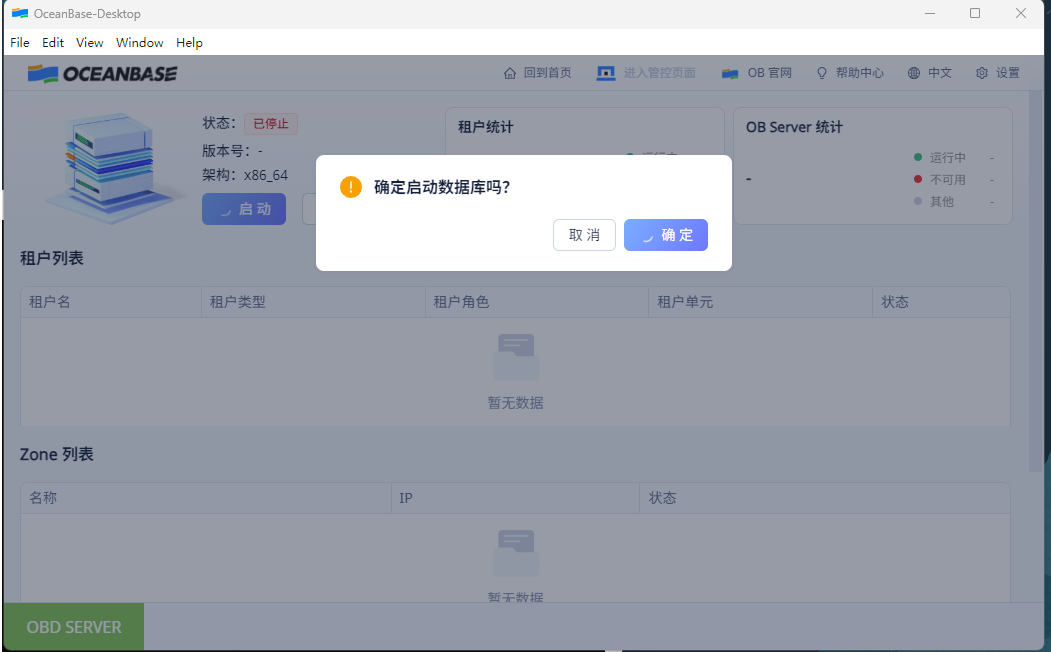This screenshot has width=1051, height=652.
Task: Open the Window menu
Action: click(x=139, y=42)
